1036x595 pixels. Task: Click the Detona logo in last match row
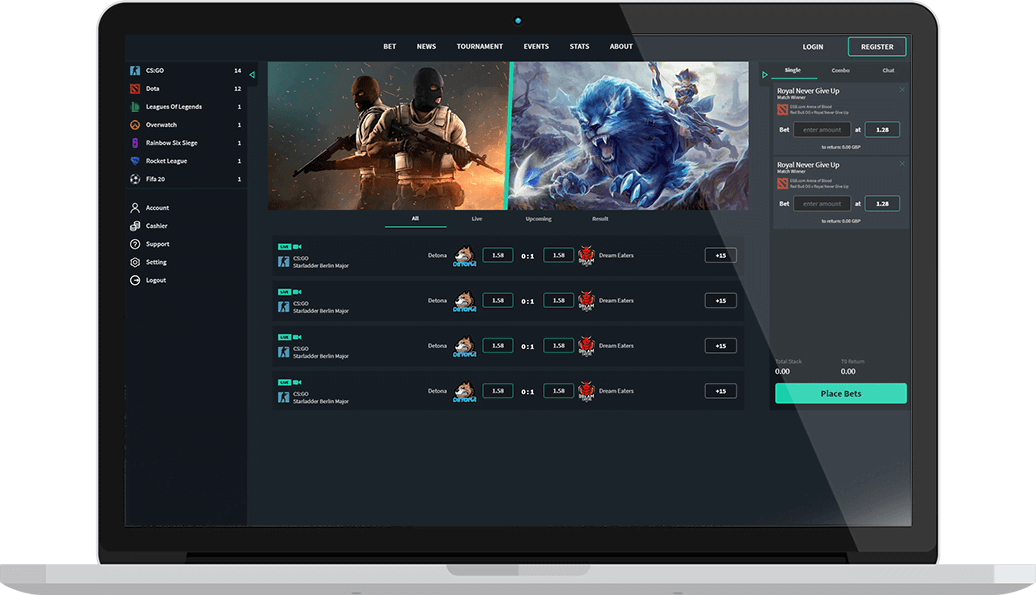click(x=464, y=392)
